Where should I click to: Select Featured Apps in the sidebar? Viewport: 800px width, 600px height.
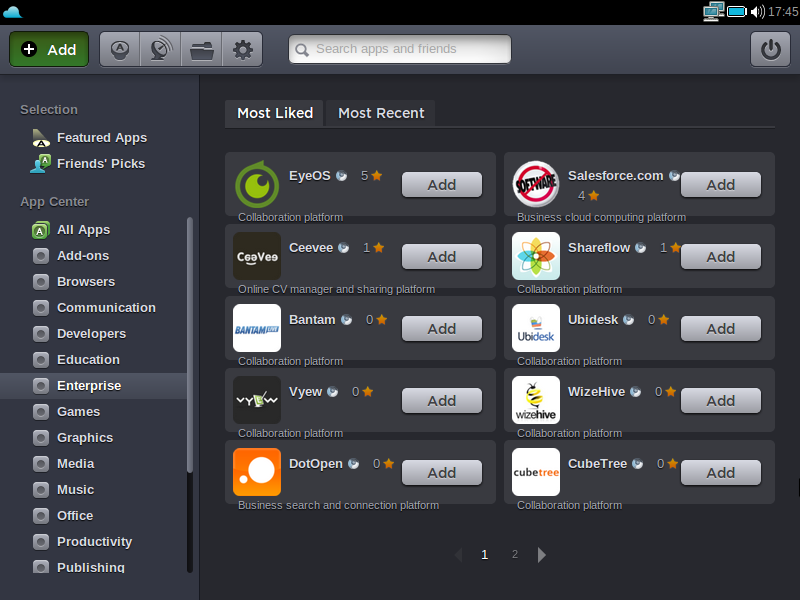click(101, 138)
